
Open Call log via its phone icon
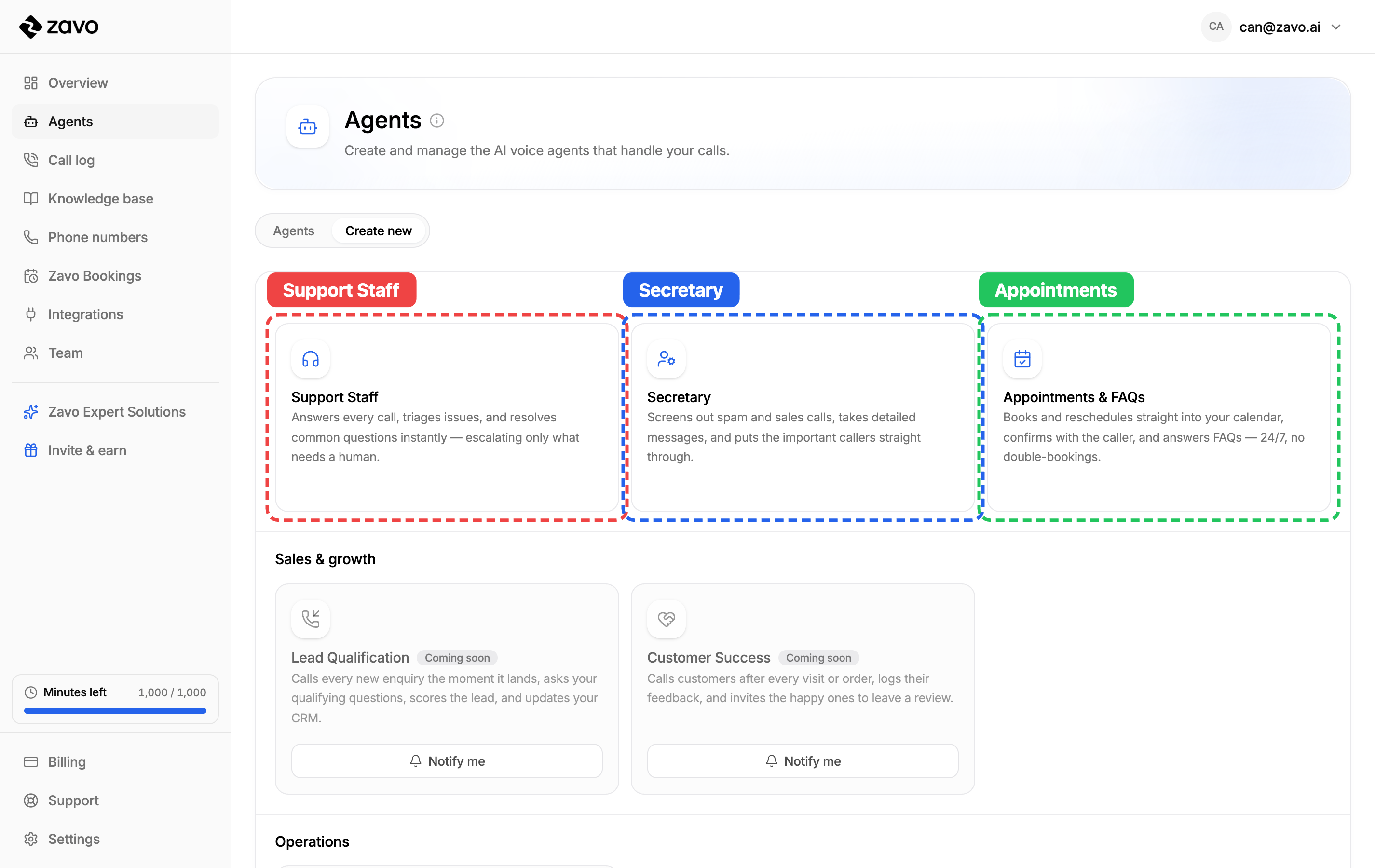(x=31, y=160)
